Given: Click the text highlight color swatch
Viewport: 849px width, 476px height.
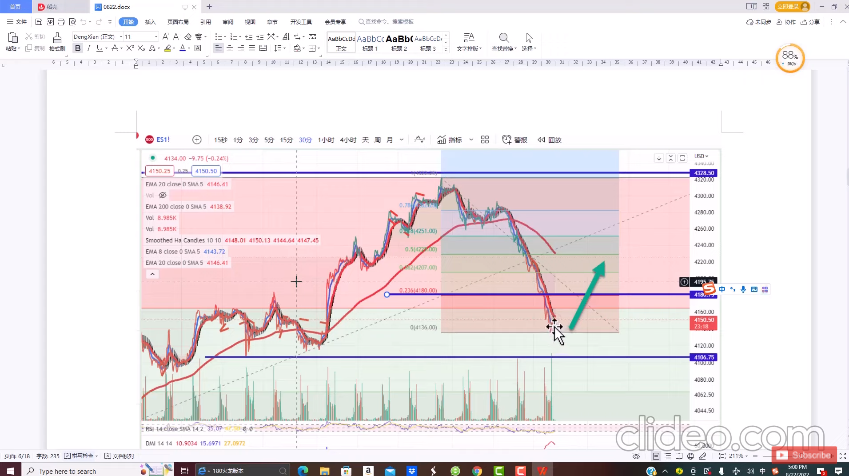Looking at the screenshot, I should (x=168, y=48).
